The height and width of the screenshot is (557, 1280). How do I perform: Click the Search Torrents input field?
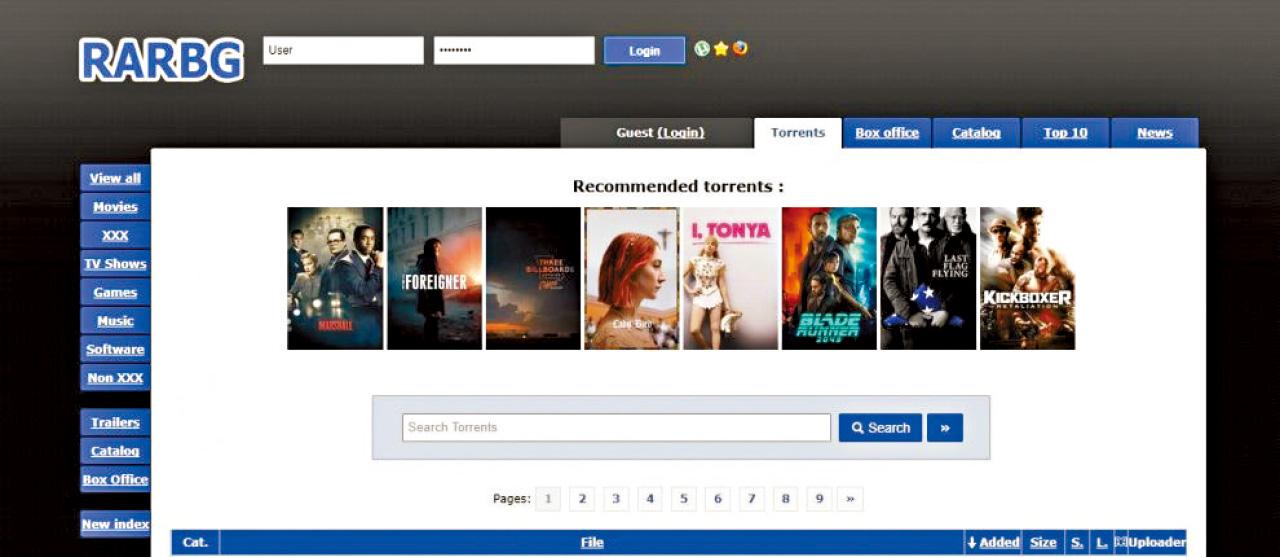[616, 428]
